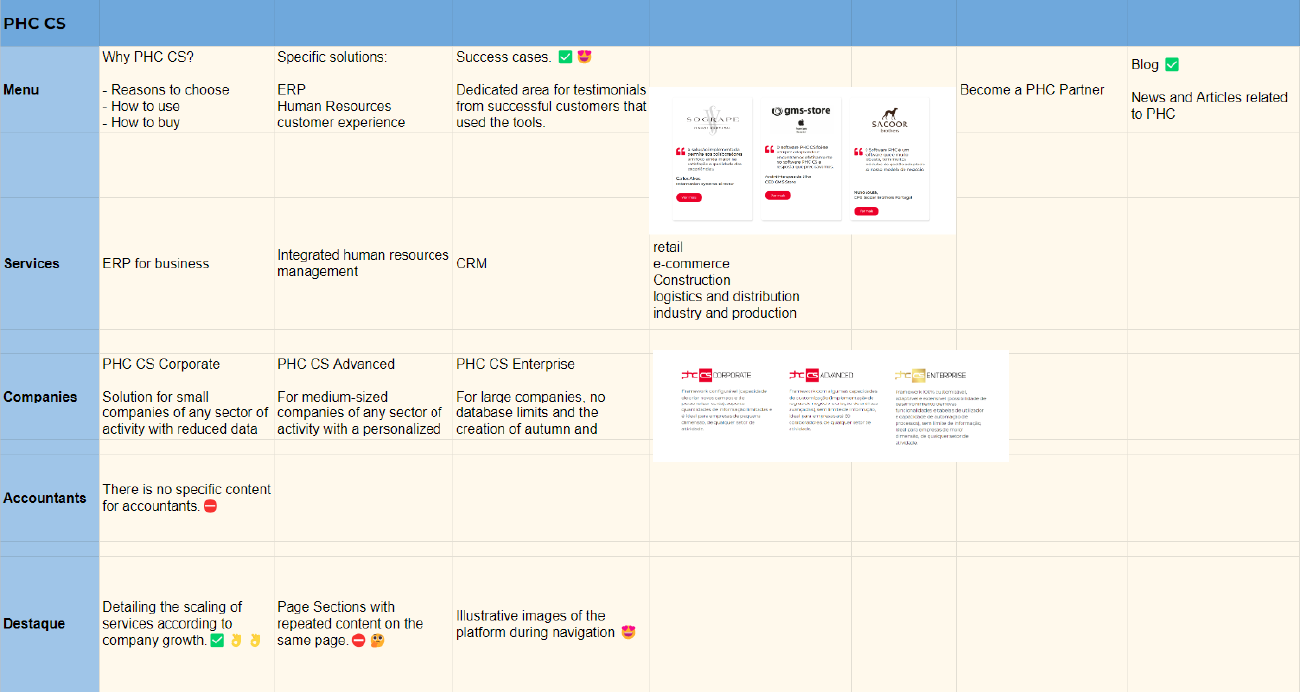Click the heart-eyes emoji after platform during navigation
The width and height of the screenshot is (1300, 692).
[628, 632]
